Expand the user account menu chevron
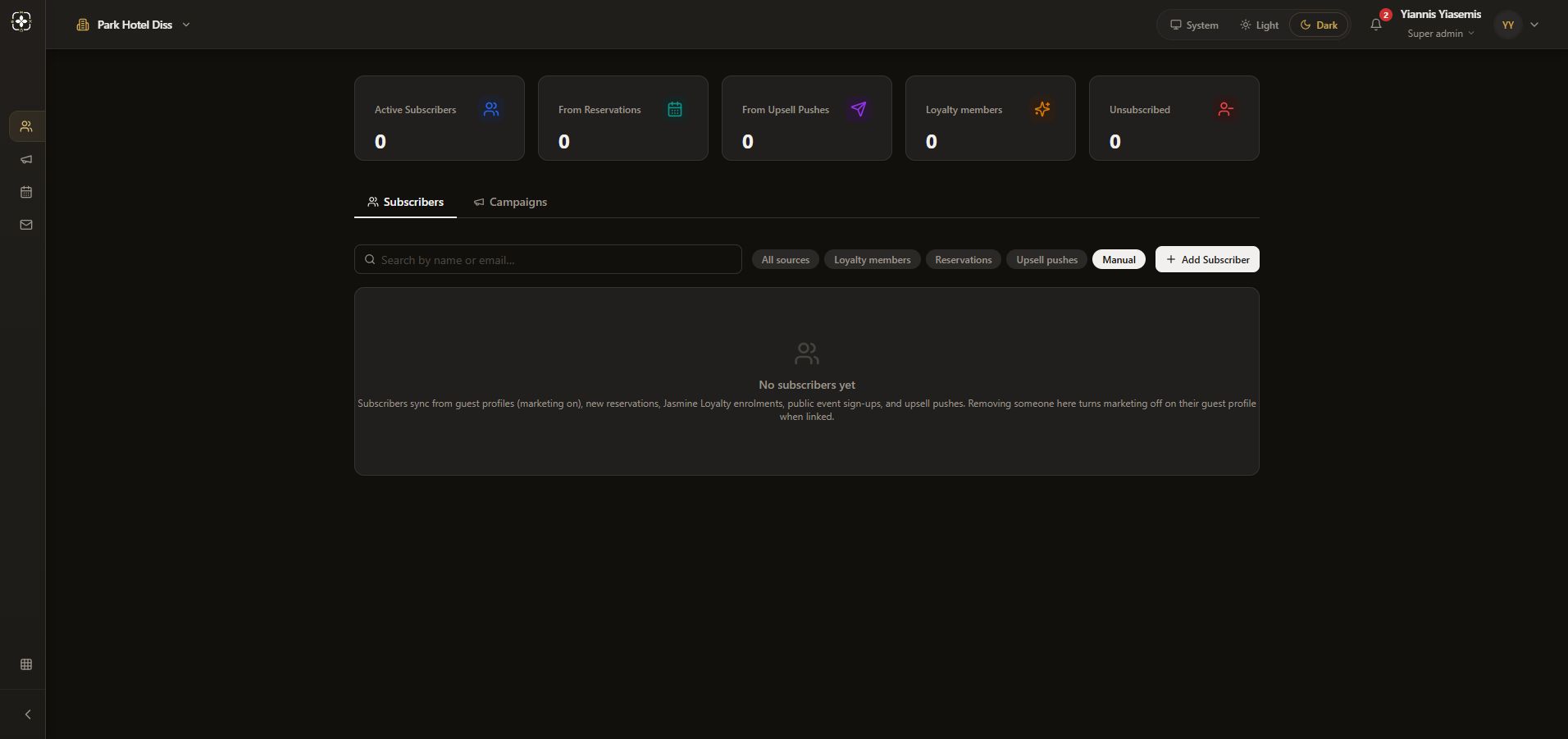This screenshot has width=1568, height=739. pos(1534,25)
